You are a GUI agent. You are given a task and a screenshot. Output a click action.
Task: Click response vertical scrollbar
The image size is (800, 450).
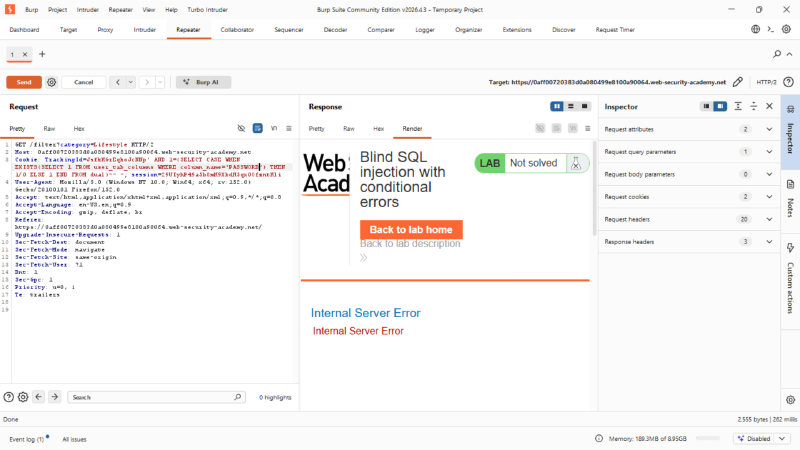pos(594,189)
